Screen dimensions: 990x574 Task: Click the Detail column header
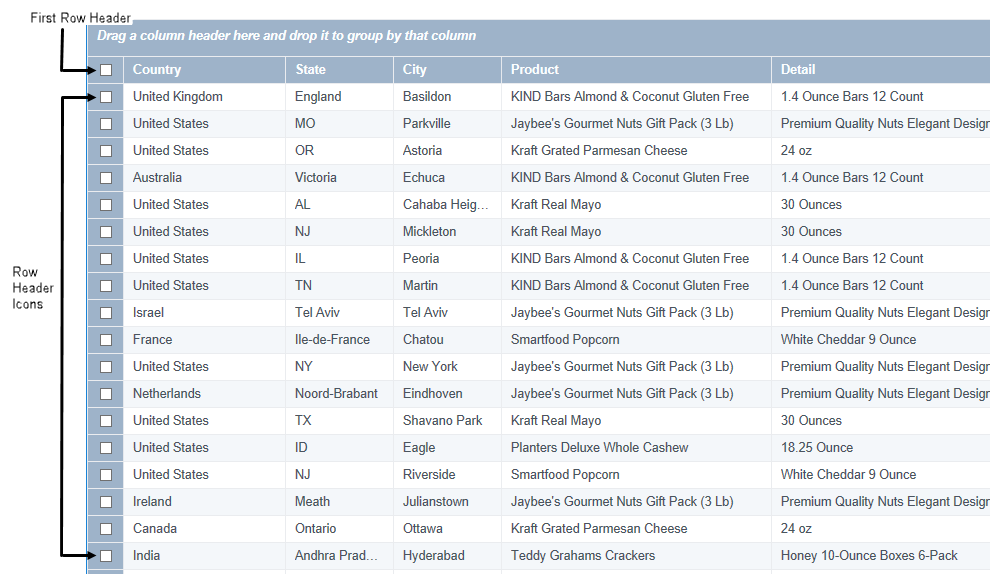[881, 69]
